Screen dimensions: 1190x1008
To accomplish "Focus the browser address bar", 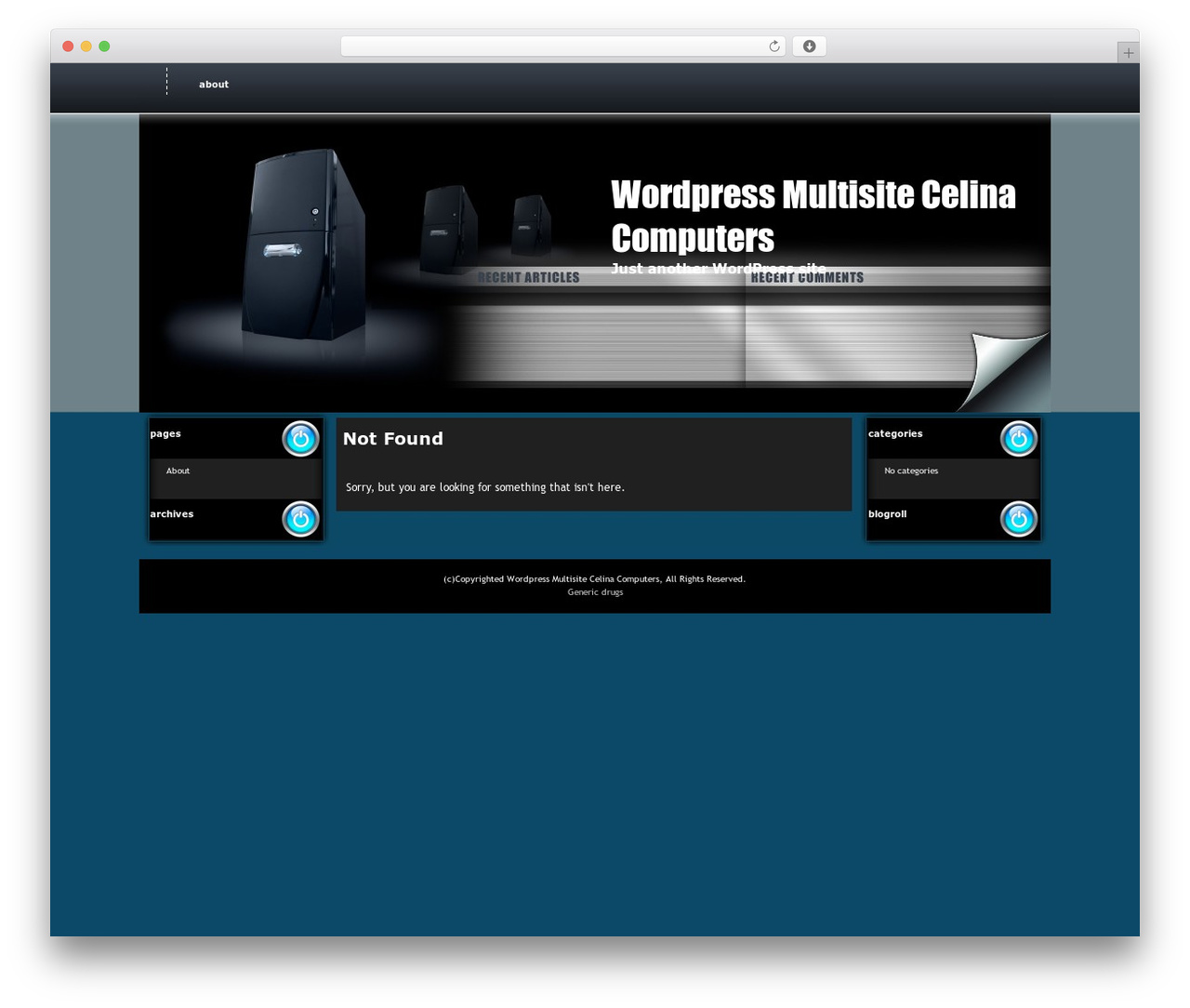I will (x=562, y=46).
